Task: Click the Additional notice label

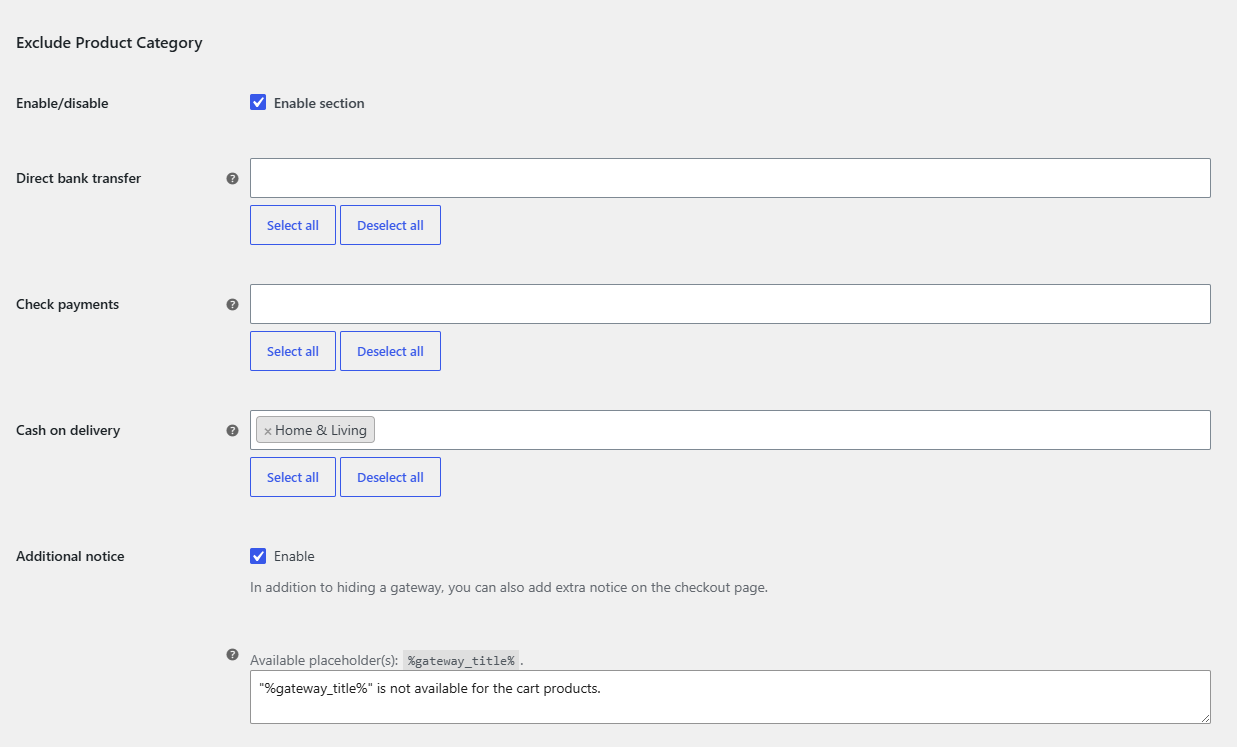Action: point(70,556)
